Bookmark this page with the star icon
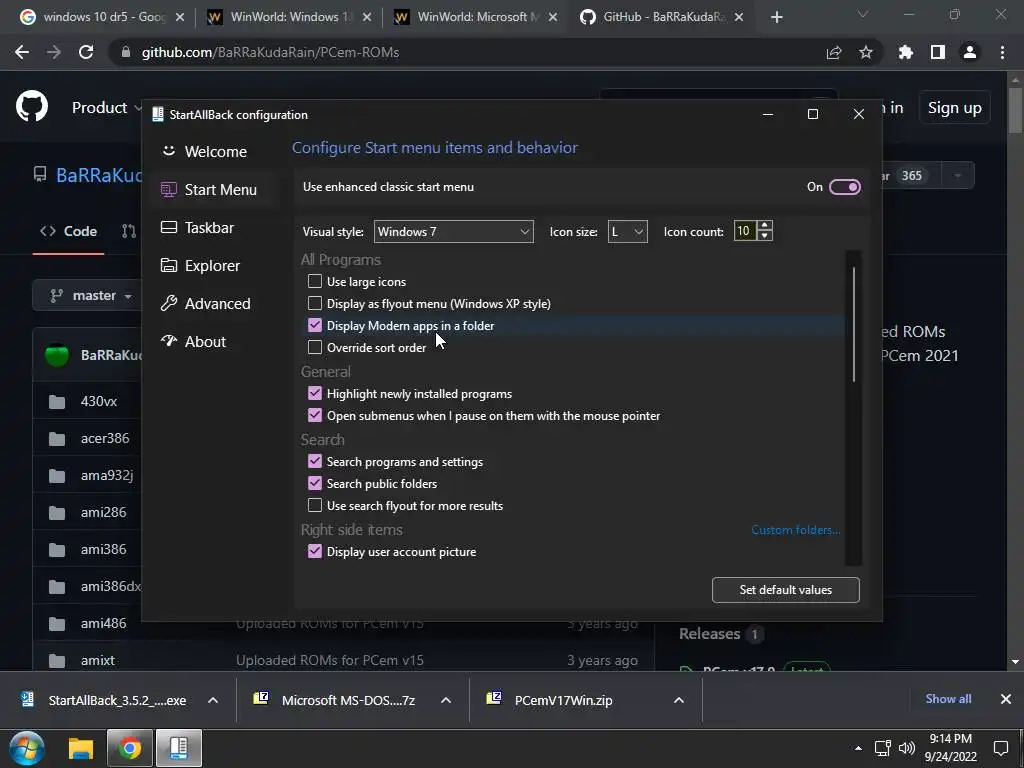1024x768 pixels. pyautogui.click(x=866, y=52)
